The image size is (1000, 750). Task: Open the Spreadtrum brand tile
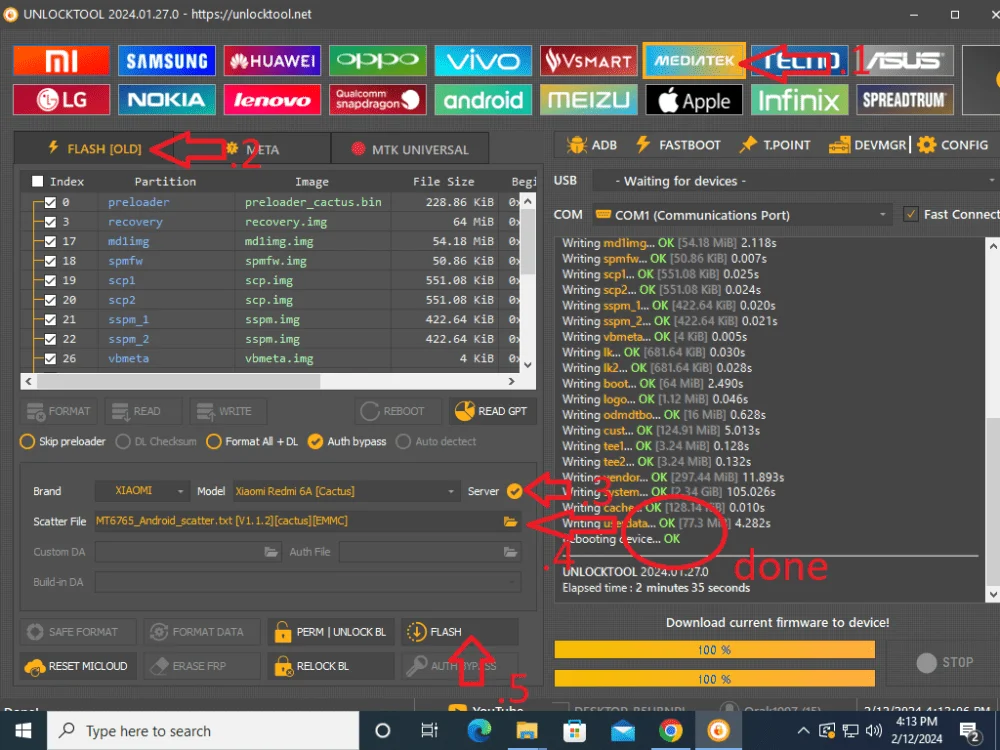[904, 99]
